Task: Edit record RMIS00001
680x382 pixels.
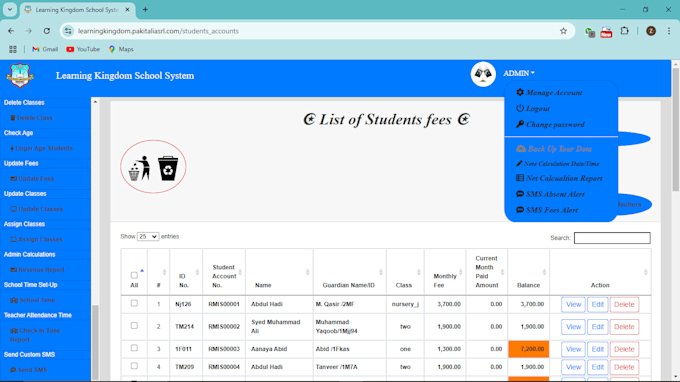Action: [x=598, y=304]
